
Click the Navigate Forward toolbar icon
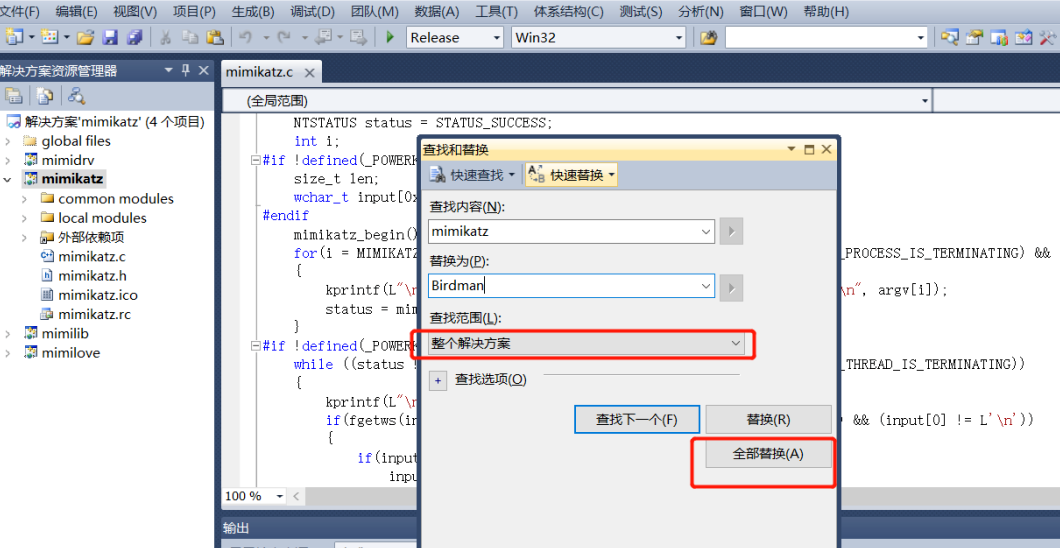click(359, 37)
